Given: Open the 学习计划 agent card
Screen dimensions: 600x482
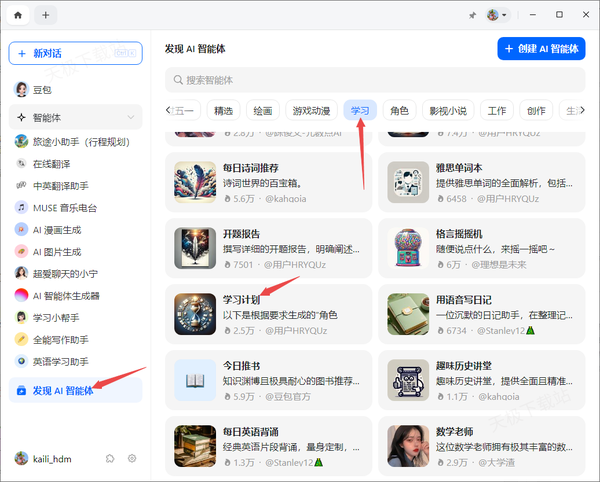Looking at the screenshot, I should point(267,311).
